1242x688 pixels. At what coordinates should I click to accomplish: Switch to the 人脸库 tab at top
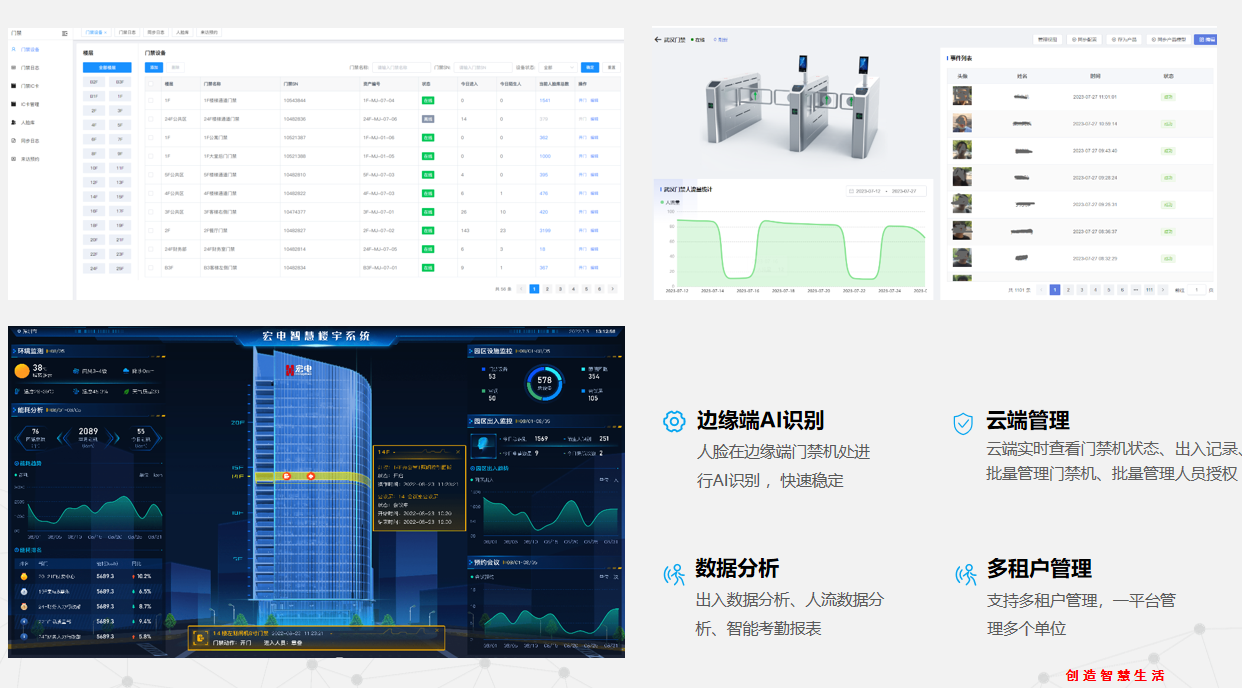[182, 33]
